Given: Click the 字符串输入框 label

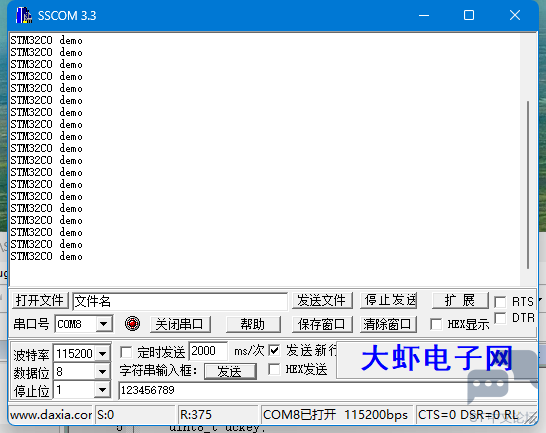Looking at the screenshot, I should (159, 370).
